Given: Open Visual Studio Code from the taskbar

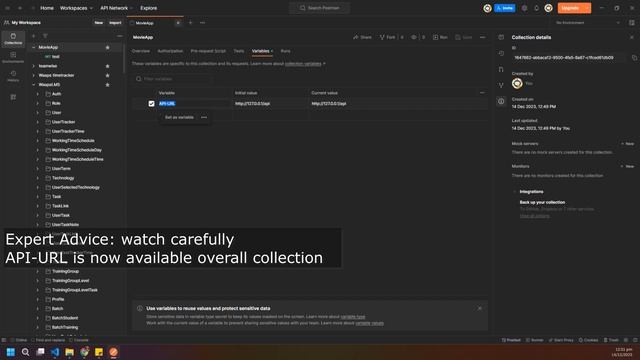Looking at the screenshot, I should (55, 352).
